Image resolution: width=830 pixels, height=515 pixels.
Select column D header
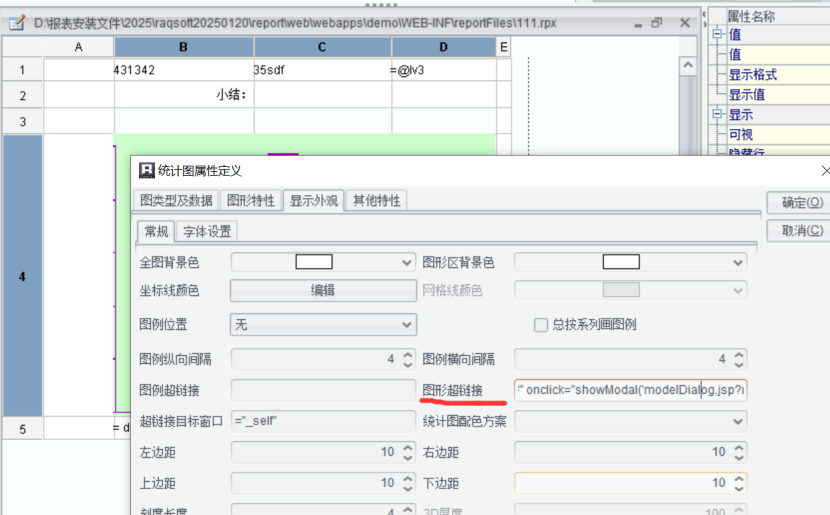coord(444,47)
